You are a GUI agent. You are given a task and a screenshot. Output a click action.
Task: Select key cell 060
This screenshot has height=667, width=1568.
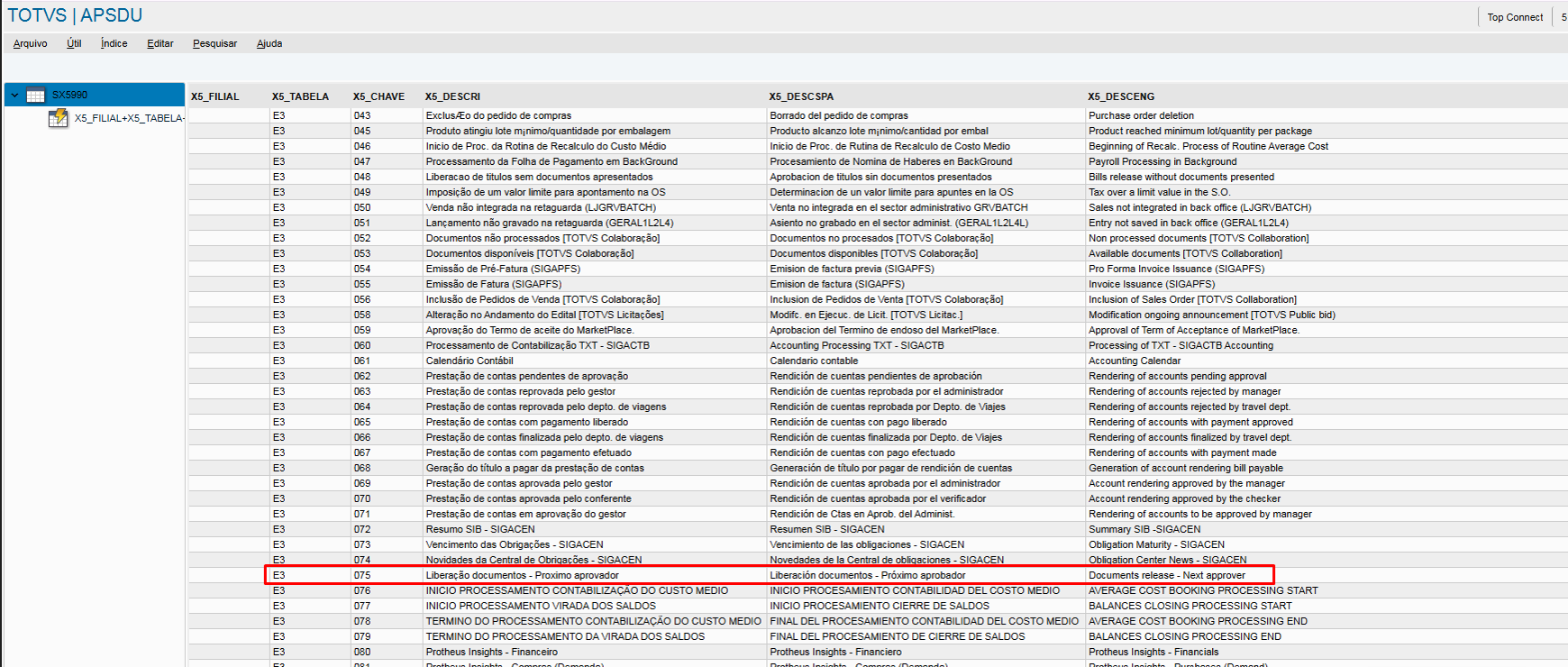click(x=387, y=345)
